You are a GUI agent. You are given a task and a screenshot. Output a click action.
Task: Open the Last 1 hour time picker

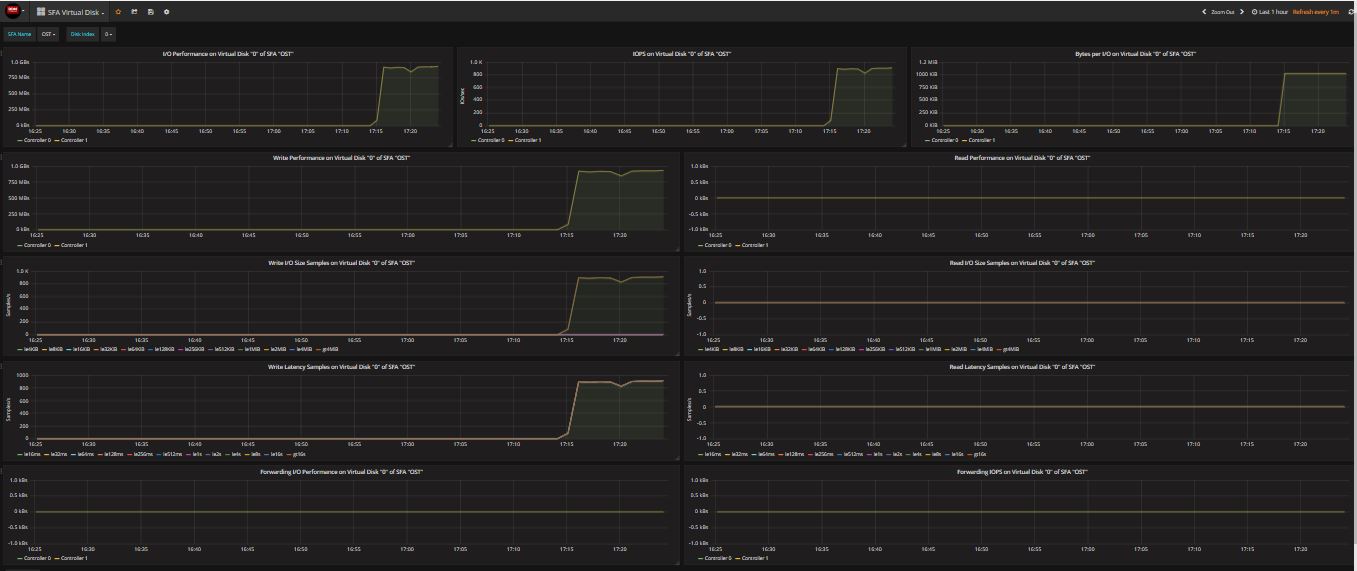click(x=1269, y=12)
